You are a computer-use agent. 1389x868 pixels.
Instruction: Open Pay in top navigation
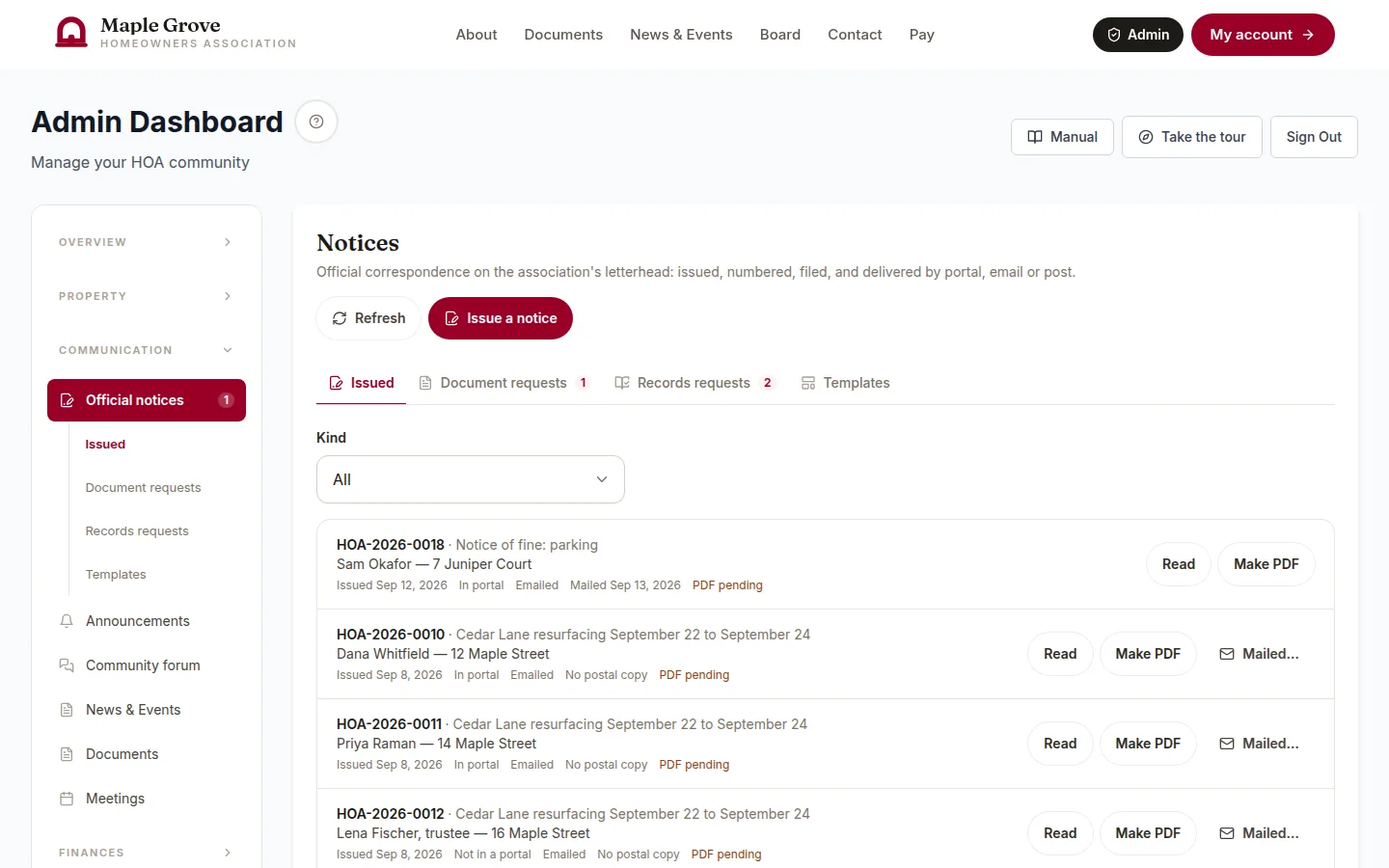[922, 35]
